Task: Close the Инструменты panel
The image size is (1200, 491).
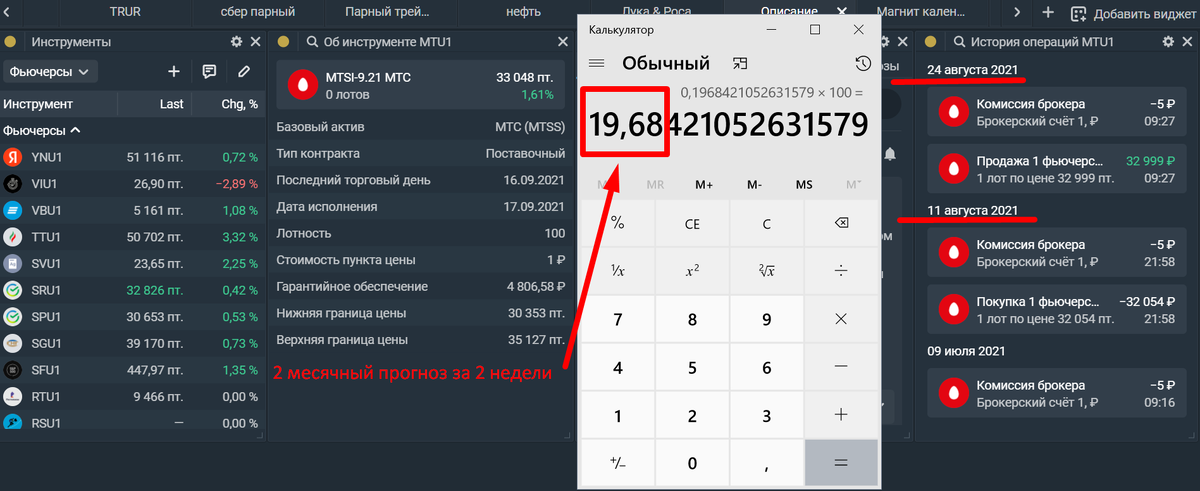Action: point(256,42)
